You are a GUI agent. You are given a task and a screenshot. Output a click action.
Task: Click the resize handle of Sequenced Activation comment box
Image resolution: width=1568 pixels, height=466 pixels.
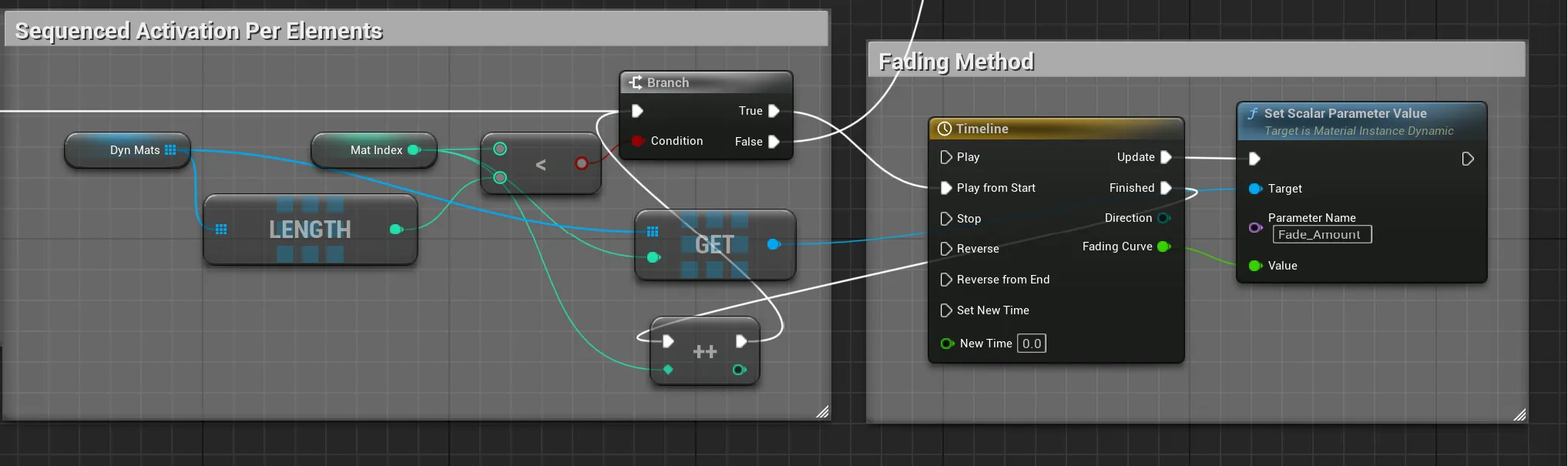click(822, 412)
